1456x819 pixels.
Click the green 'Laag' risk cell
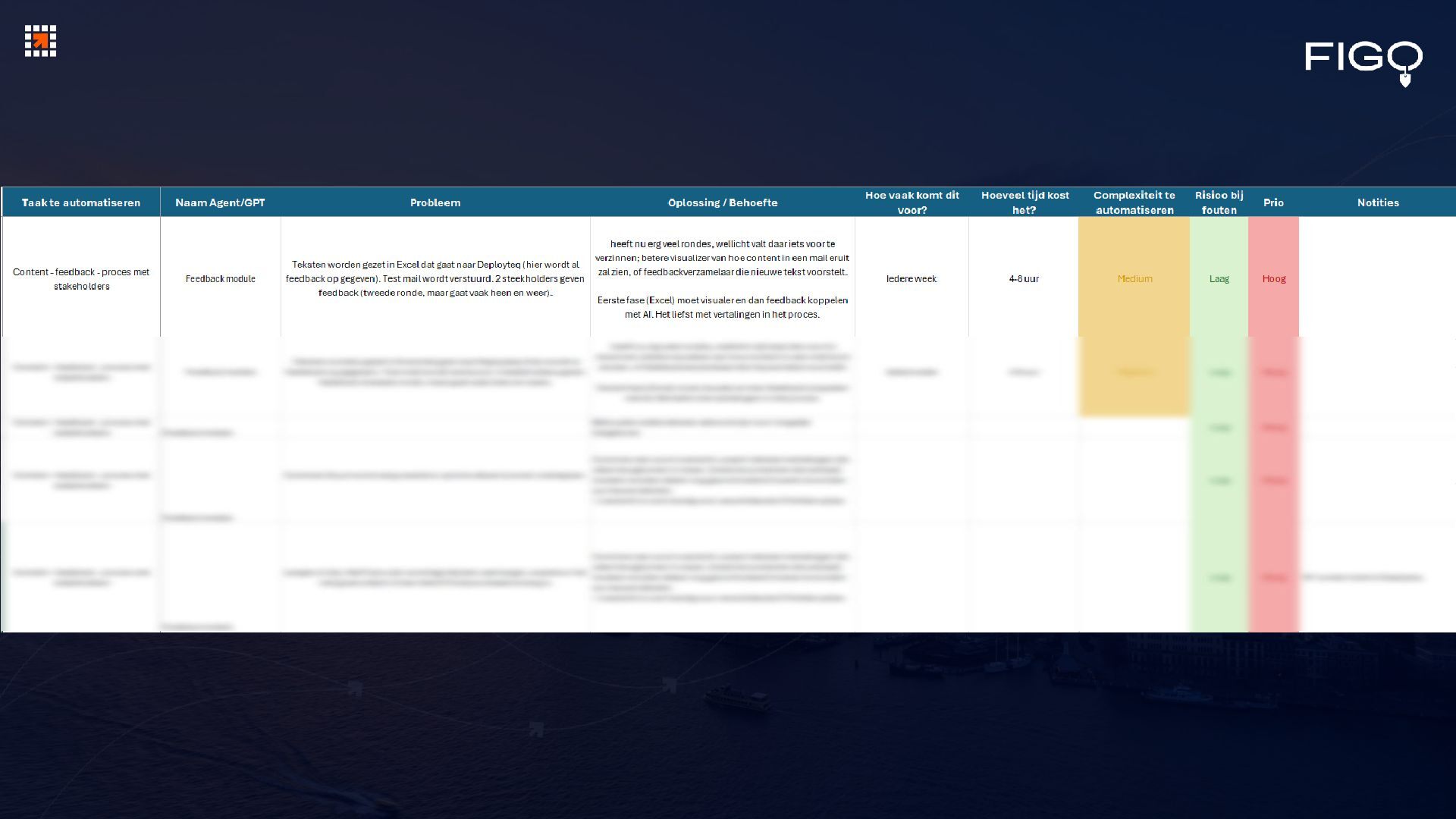pyautogui.click(x=1219, y=279)
